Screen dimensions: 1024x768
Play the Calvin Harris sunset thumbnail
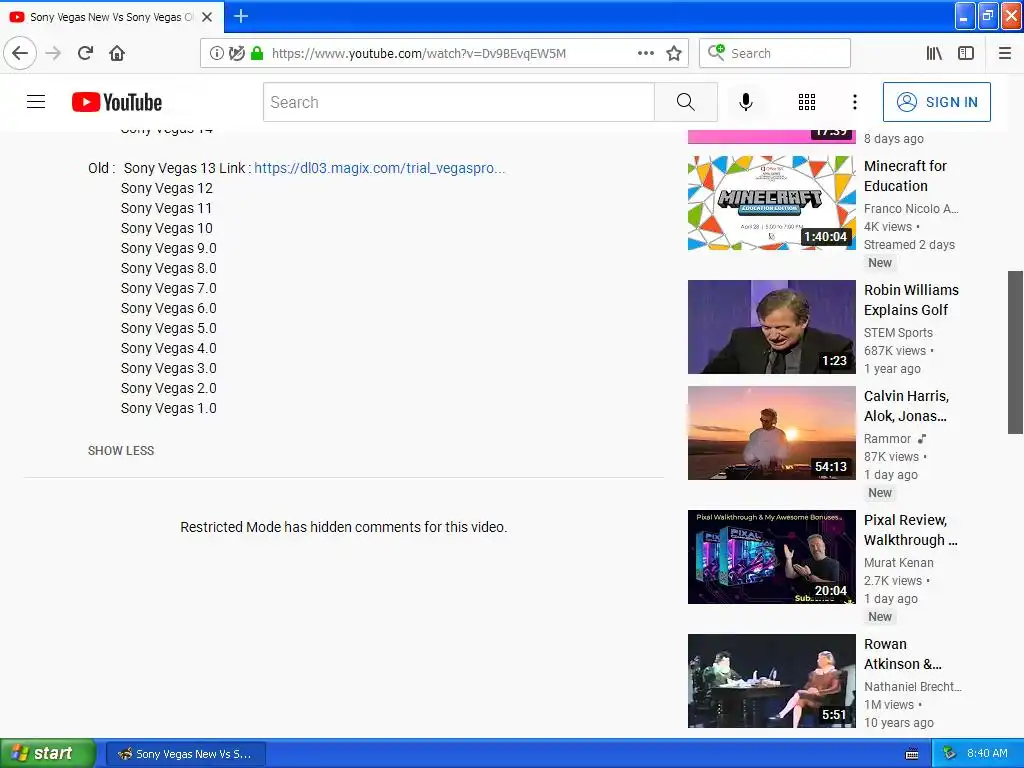click(x=771, y=433)
